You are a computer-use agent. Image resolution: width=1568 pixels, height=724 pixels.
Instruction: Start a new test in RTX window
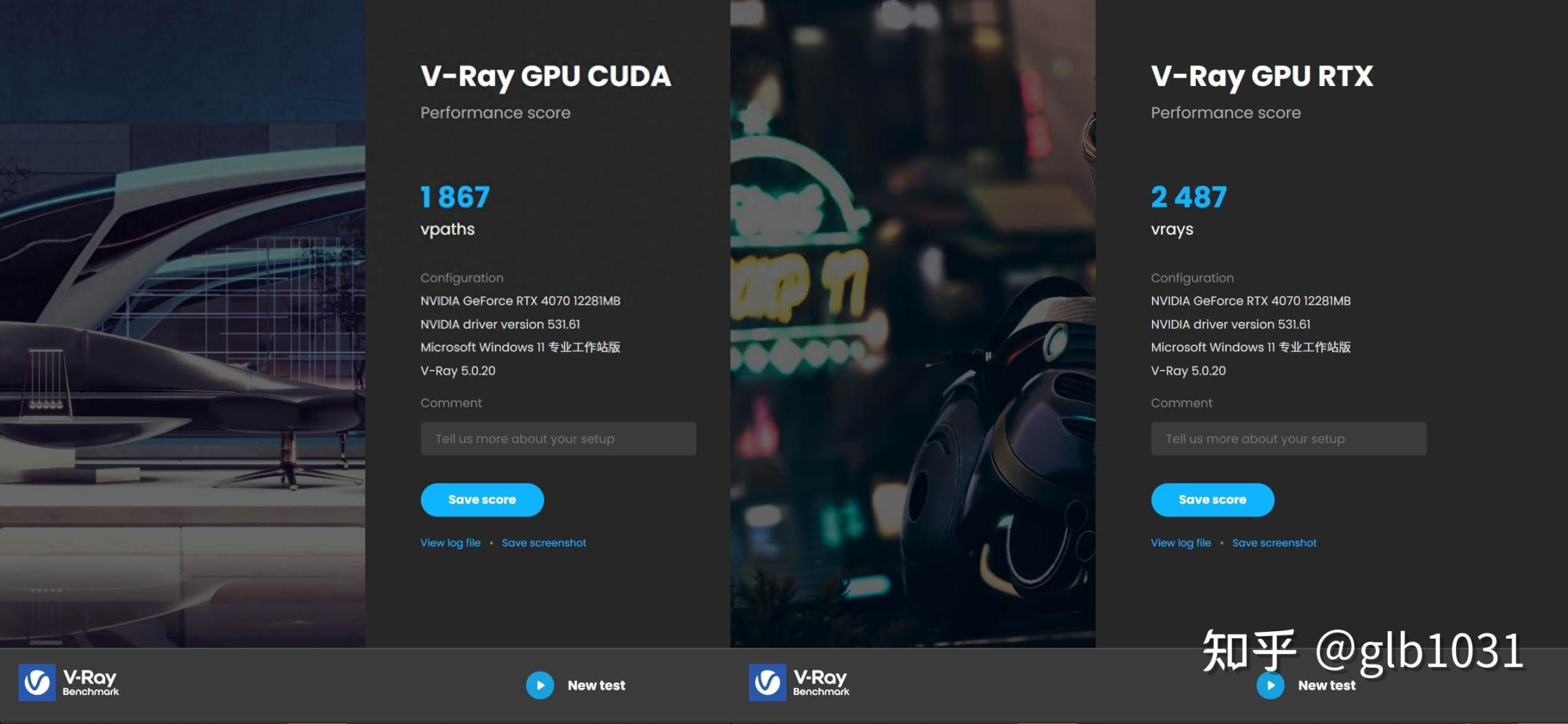pyautogui.click(x=1270, y=685)
